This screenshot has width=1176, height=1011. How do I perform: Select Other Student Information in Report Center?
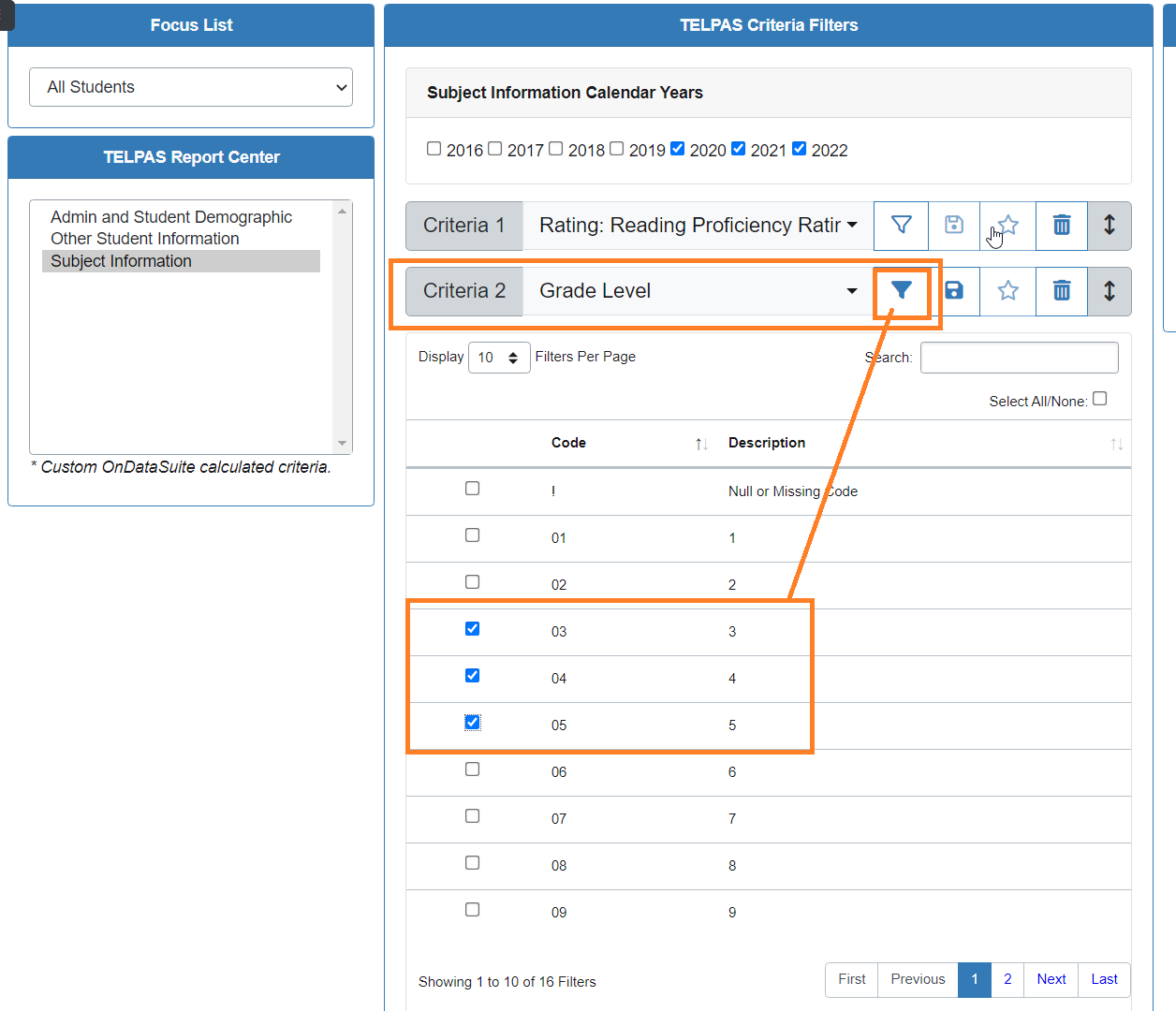point(145,239)
